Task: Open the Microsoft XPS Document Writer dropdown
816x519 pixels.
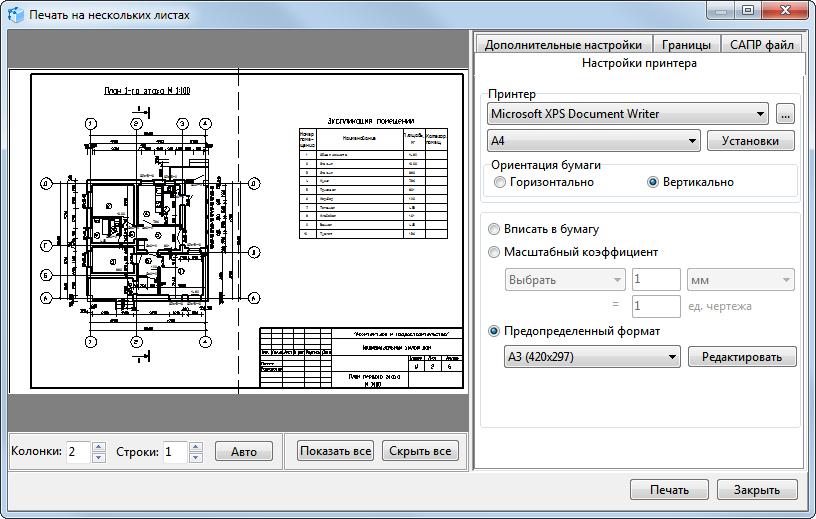Action: tap(627, 114)
